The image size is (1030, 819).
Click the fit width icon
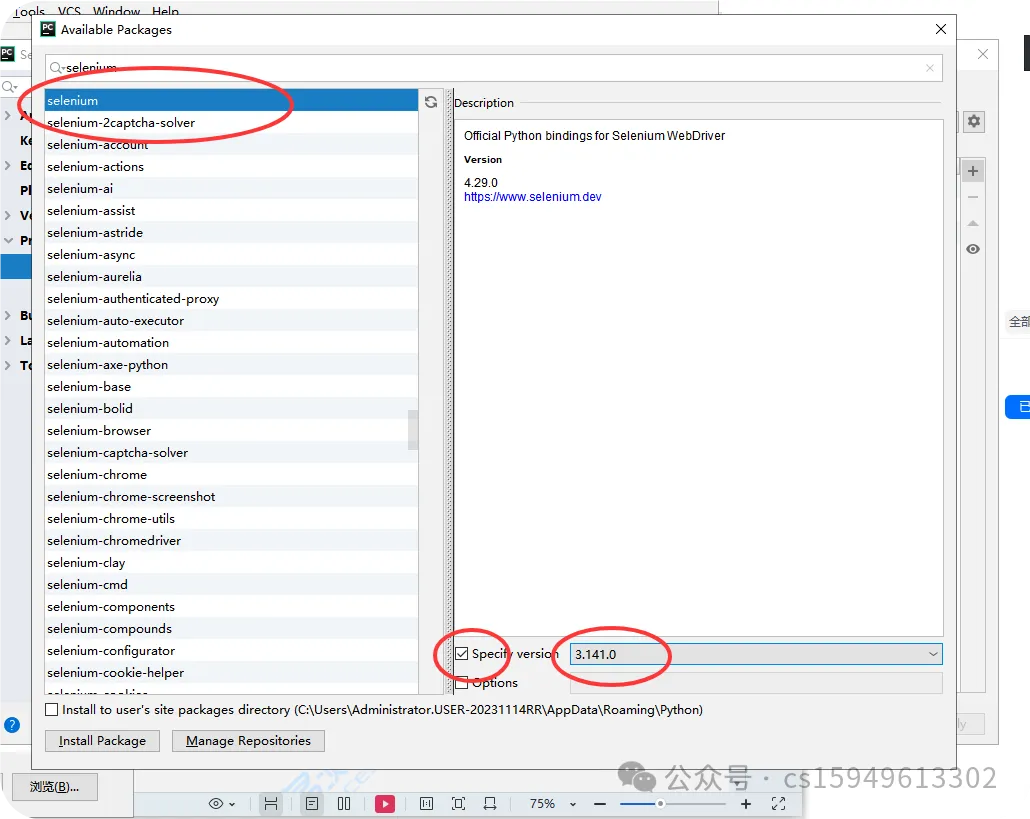tap(490, 804)
